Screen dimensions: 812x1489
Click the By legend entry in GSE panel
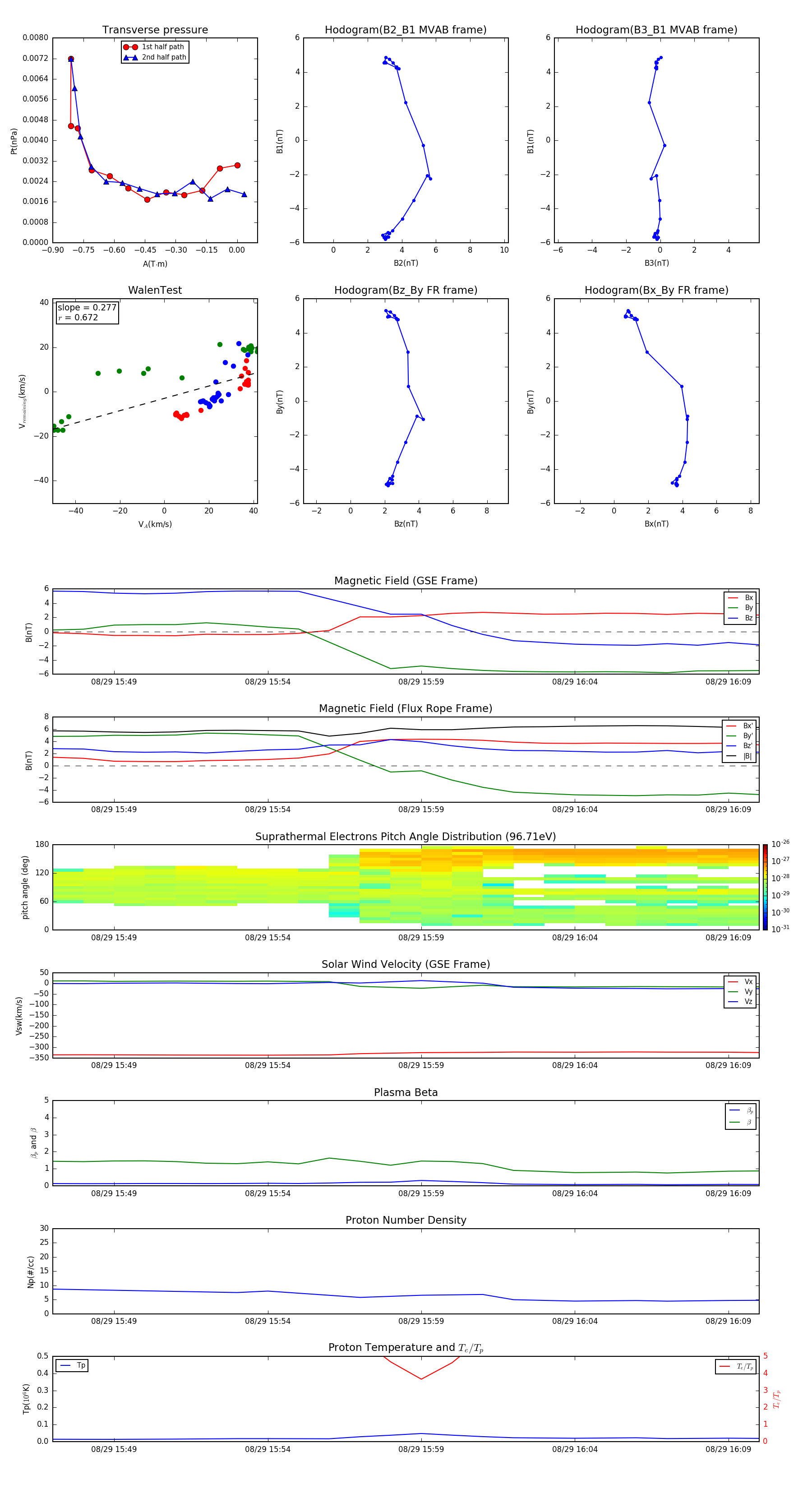click(x=740, y=607)
